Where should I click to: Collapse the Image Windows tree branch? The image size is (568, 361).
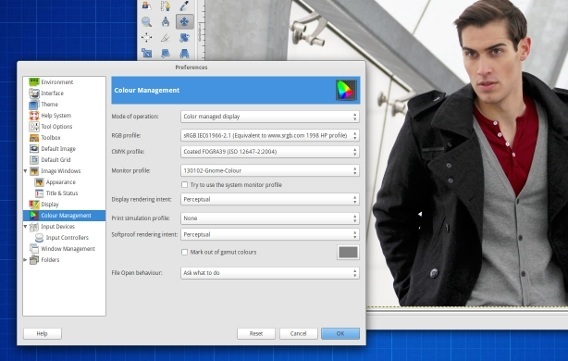click(25, 171)
